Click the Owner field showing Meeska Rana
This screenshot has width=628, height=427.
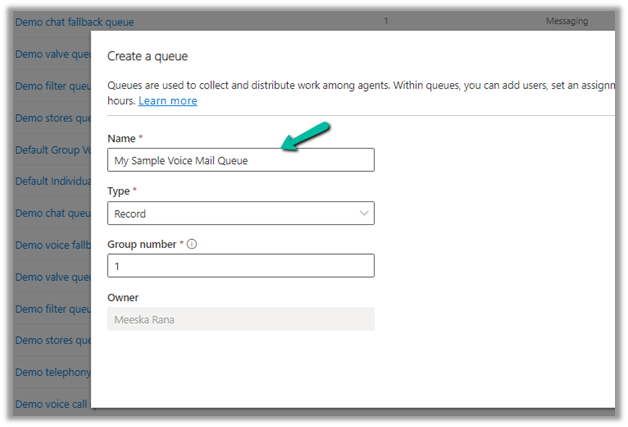[x=240, y=319]
